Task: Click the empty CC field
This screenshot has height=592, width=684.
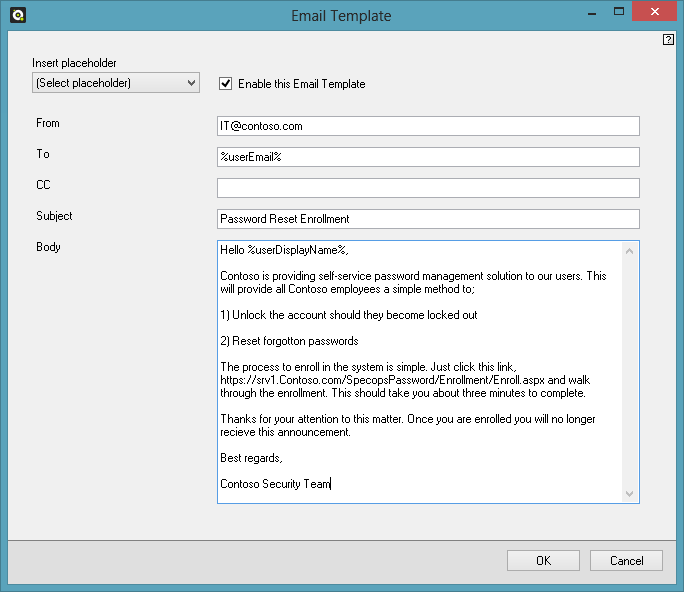Action: point(428,188)
